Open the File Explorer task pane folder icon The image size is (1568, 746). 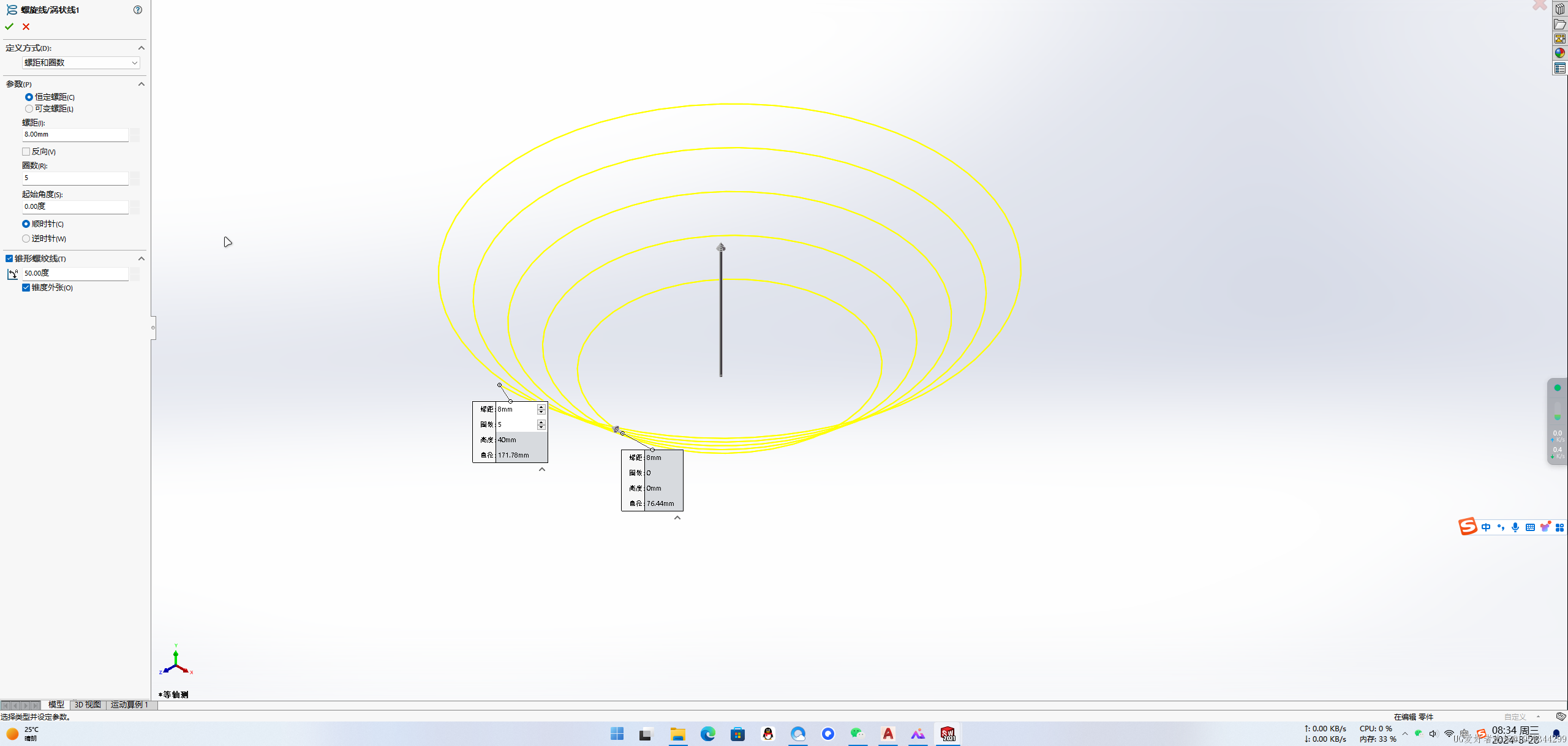[x=1560, y=24]
